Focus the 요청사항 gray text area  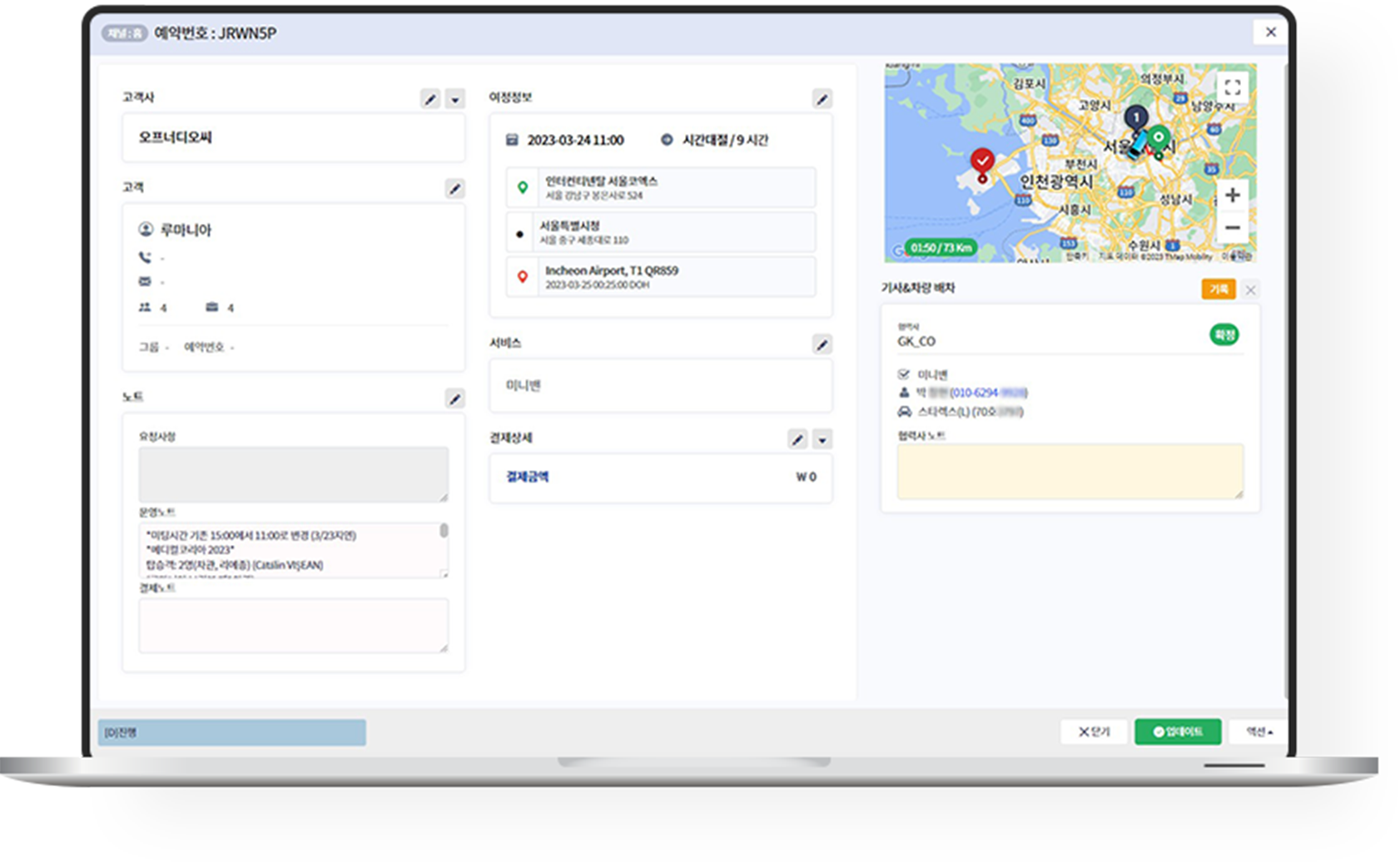[x=294, y=474]
